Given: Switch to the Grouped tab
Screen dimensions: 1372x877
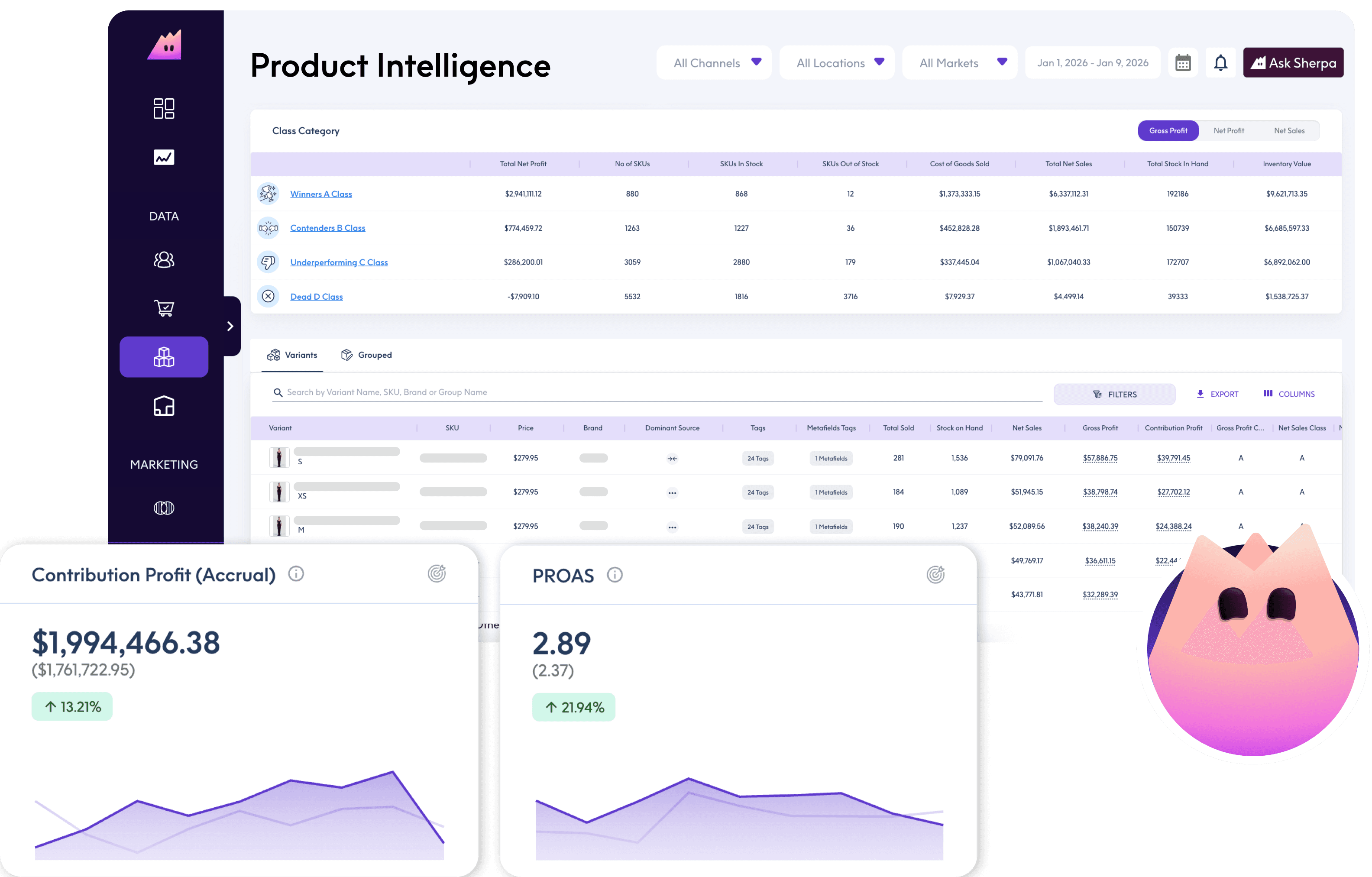Looking at the screenshot, I should point(366,355).
